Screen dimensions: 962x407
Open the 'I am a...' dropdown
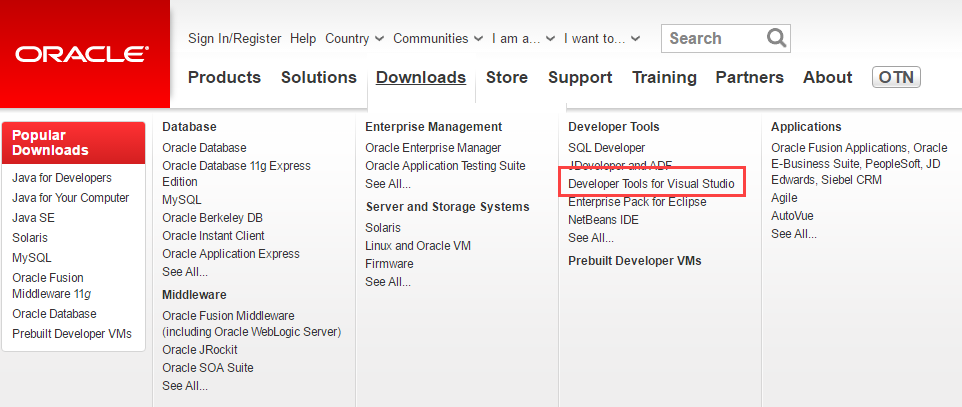(x=523, y=39)
